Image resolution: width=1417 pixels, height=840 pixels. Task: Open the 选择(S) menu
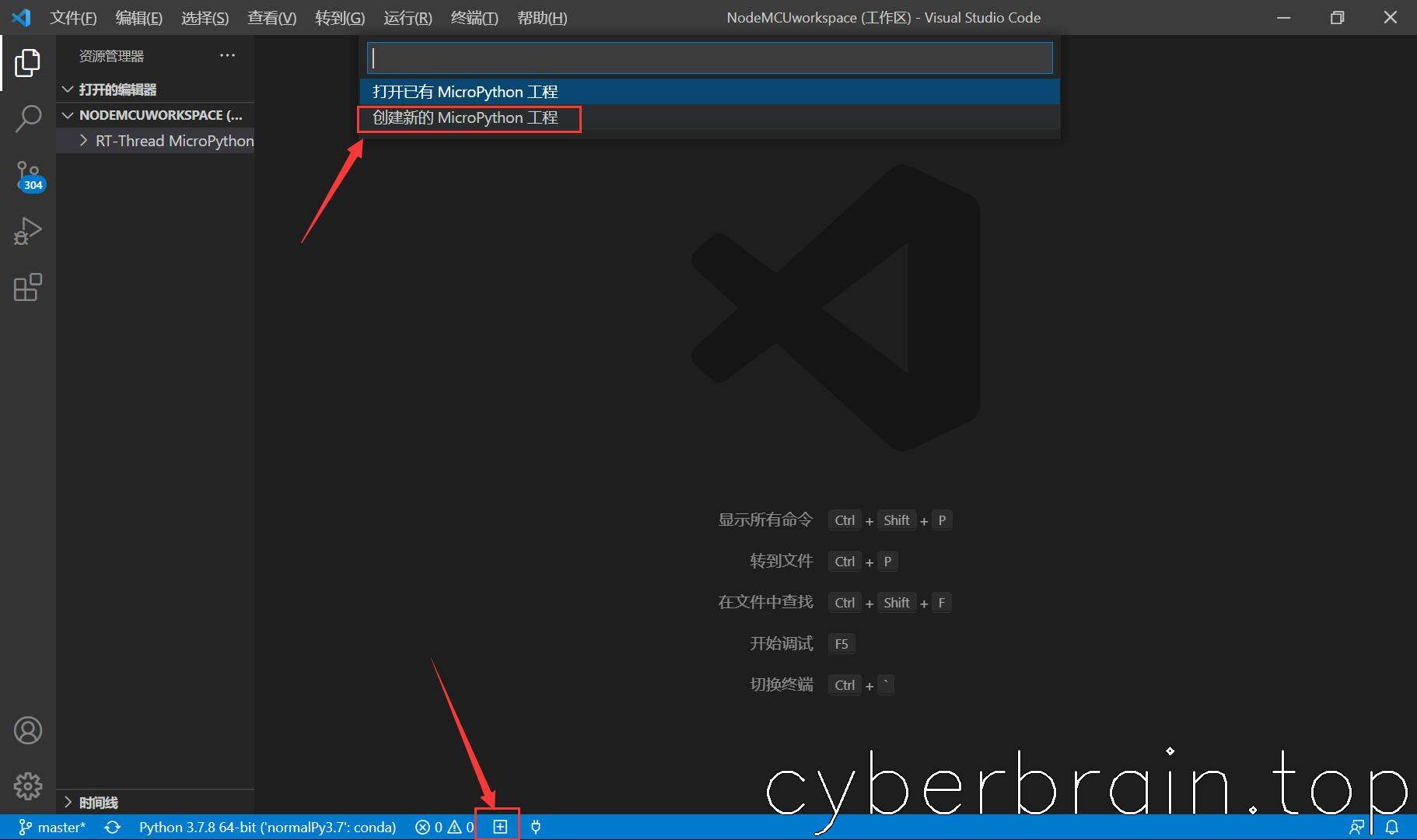[x=205, y=18]
